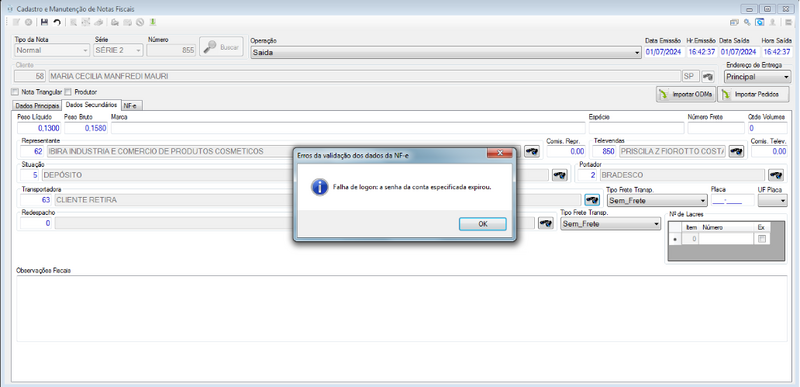Open Portador BRADESCO lookup binoculars icon

tap(776, 175)
